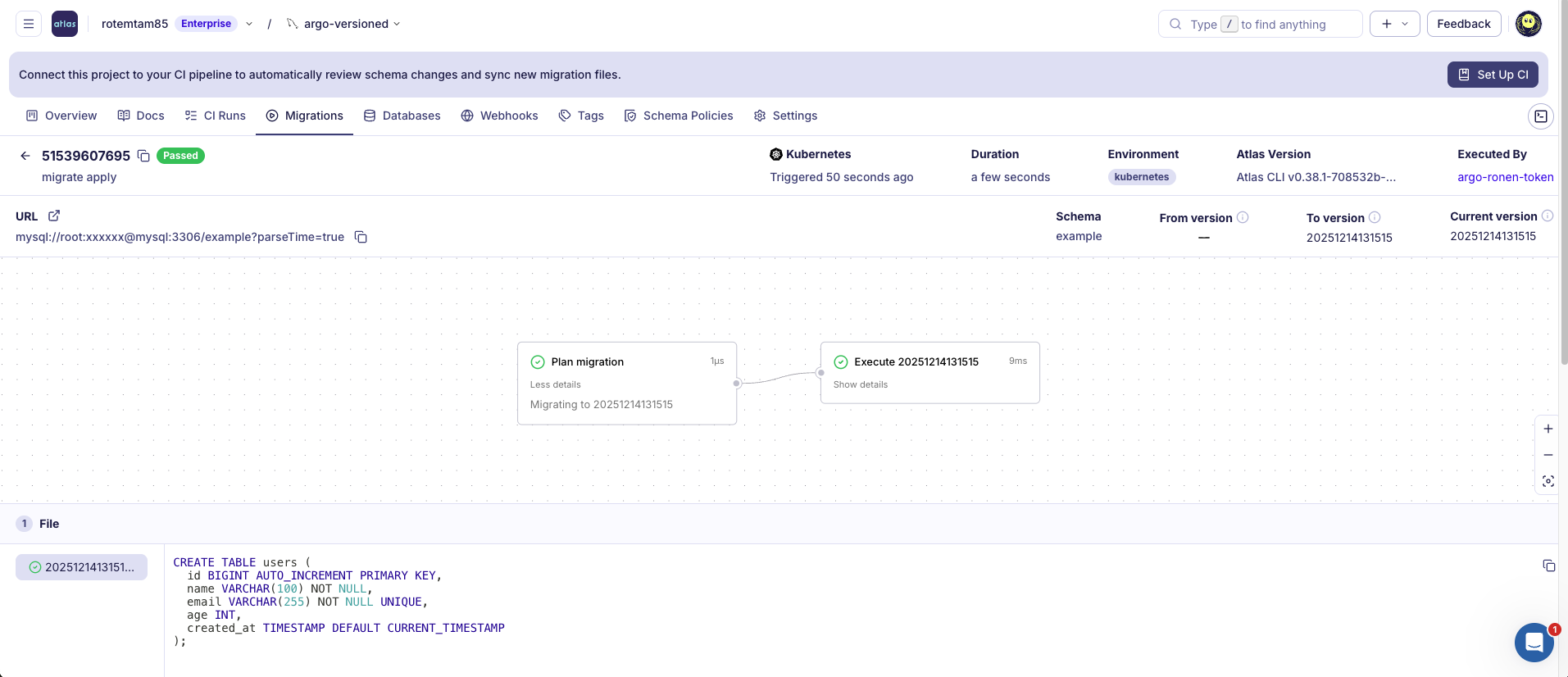Open the Settings tab
This screenshot has height=677, width=1568.
pyautogui.click(x=785, y=116)
